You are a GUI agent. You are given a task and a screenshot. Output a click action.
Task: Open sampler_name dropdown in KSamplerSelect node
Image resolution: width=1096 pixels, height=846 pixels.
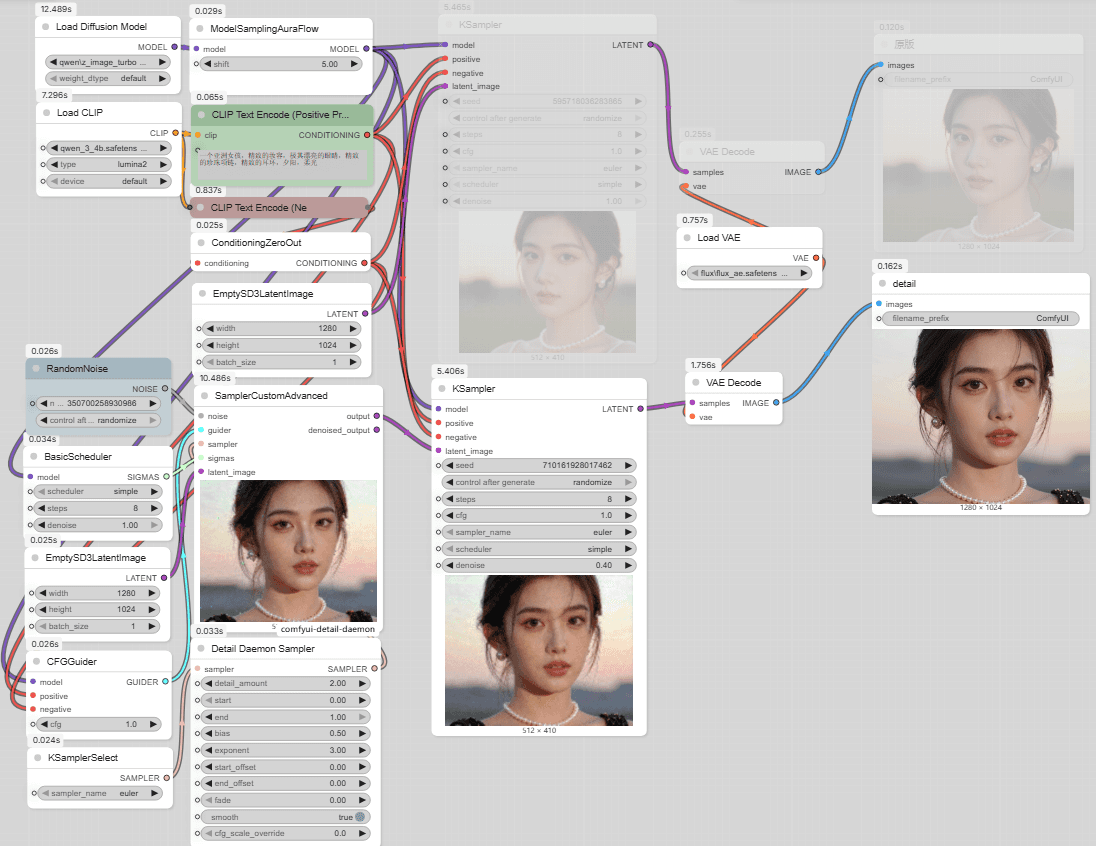point(99,793)
